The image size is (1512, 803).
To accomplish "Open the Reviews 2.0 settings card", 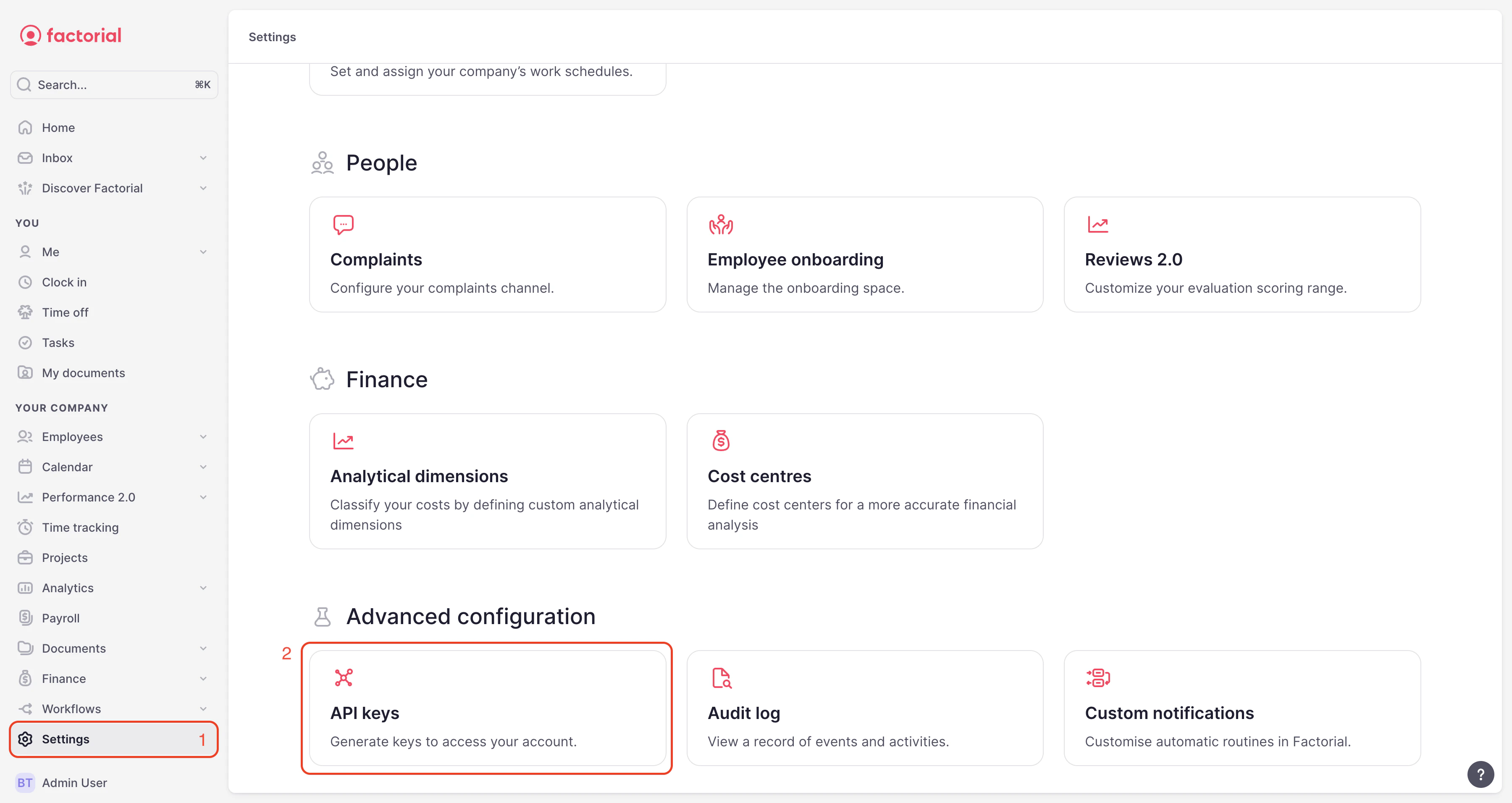I will tap(1242, 255).
